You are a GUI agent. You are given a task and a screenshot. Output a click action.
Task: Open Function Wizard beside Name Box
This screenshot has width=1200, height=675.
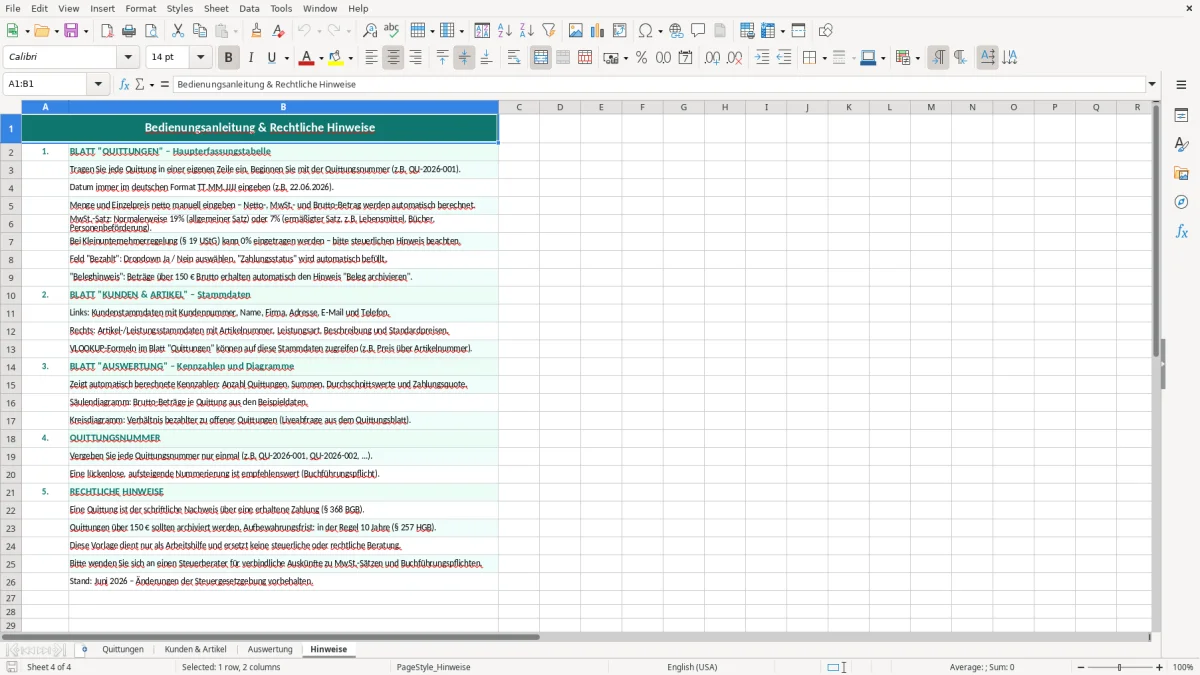click(125, 85)
